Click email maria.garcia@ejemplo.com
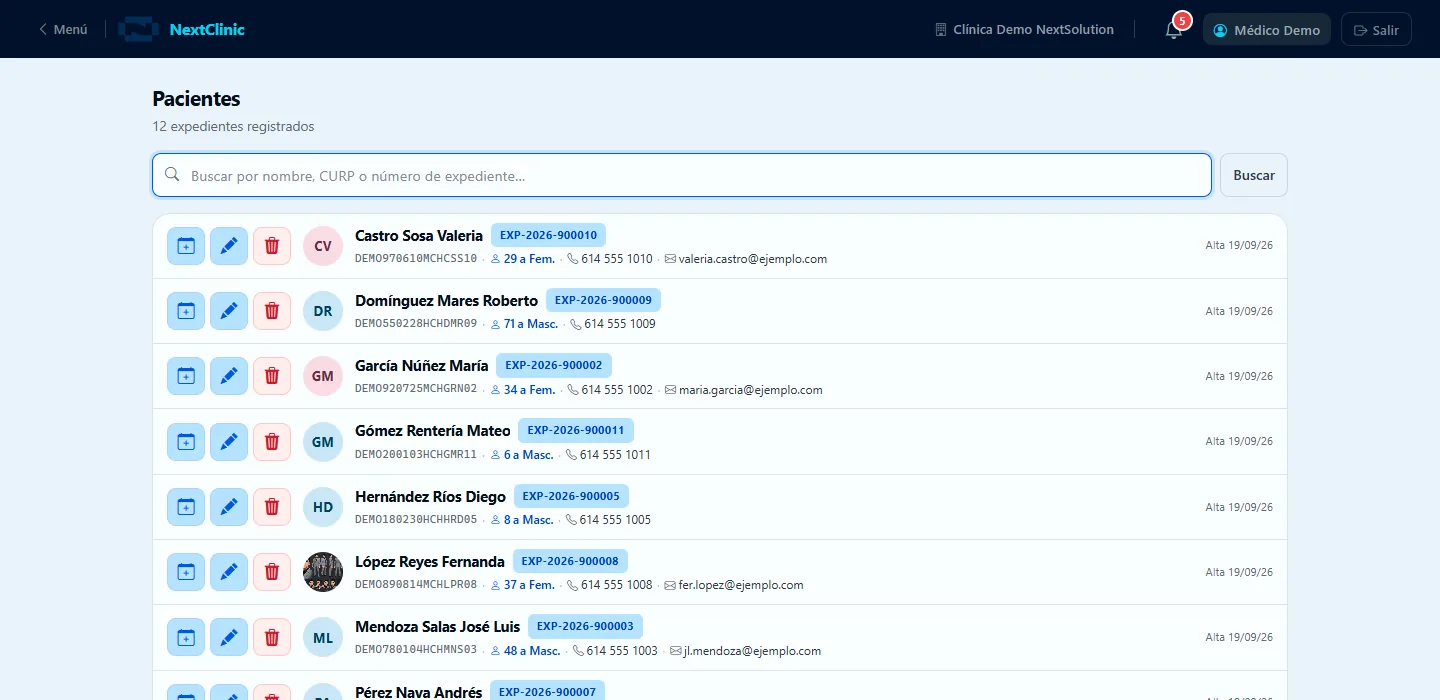This screenshot has height=700, width=1440. [x=751, y=390]
